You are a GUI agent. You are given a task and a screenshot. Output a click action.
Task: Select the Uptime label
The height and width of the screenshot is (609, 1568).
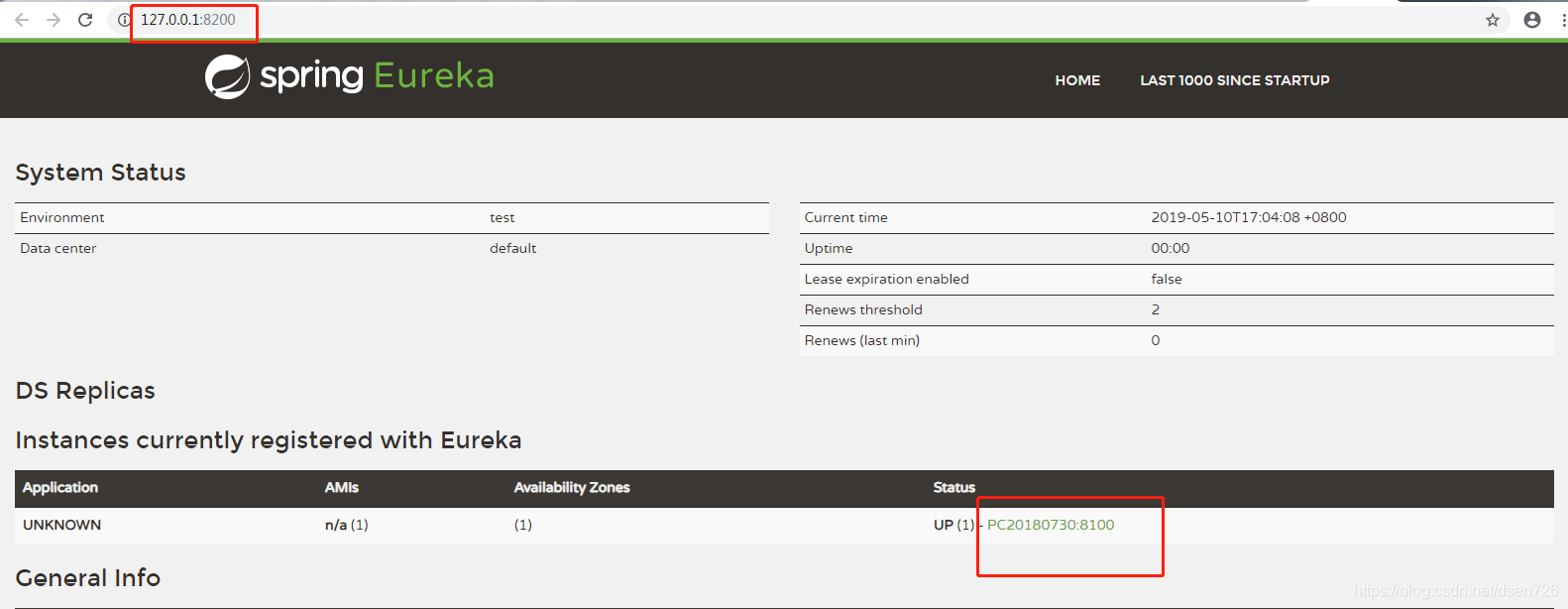coord(829,248)
